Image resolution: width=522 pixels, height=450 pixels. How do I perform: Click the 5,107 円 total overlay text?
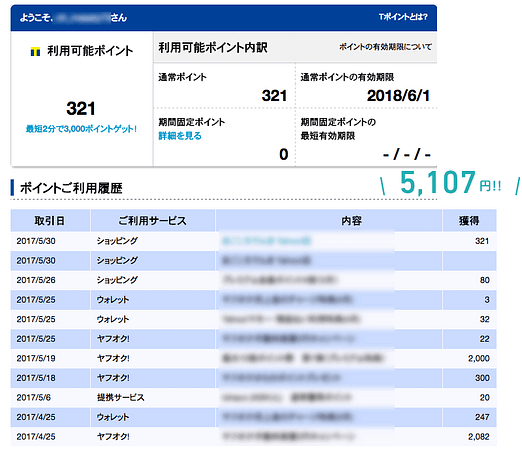point(450,182)
